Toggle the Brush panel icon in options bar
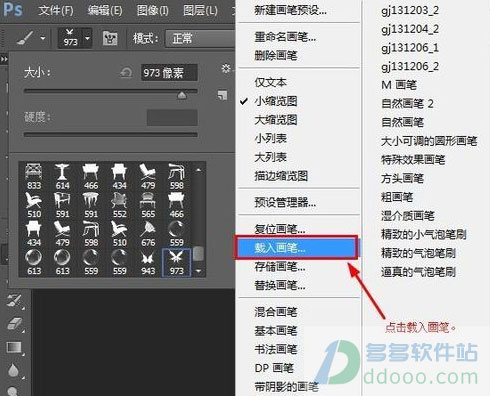The height and width of the screenshot is (396, 490). click(x=110, y=38)
